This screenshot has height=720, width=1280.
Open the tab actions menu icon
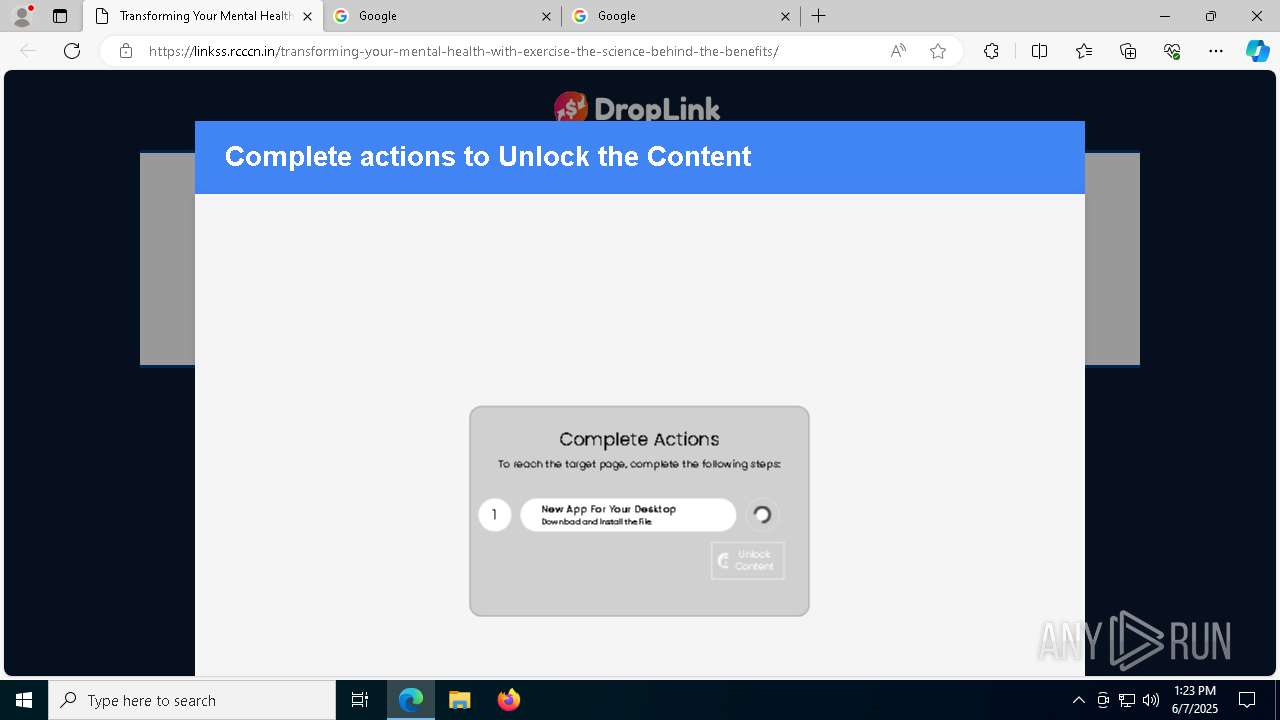point(60,16)
